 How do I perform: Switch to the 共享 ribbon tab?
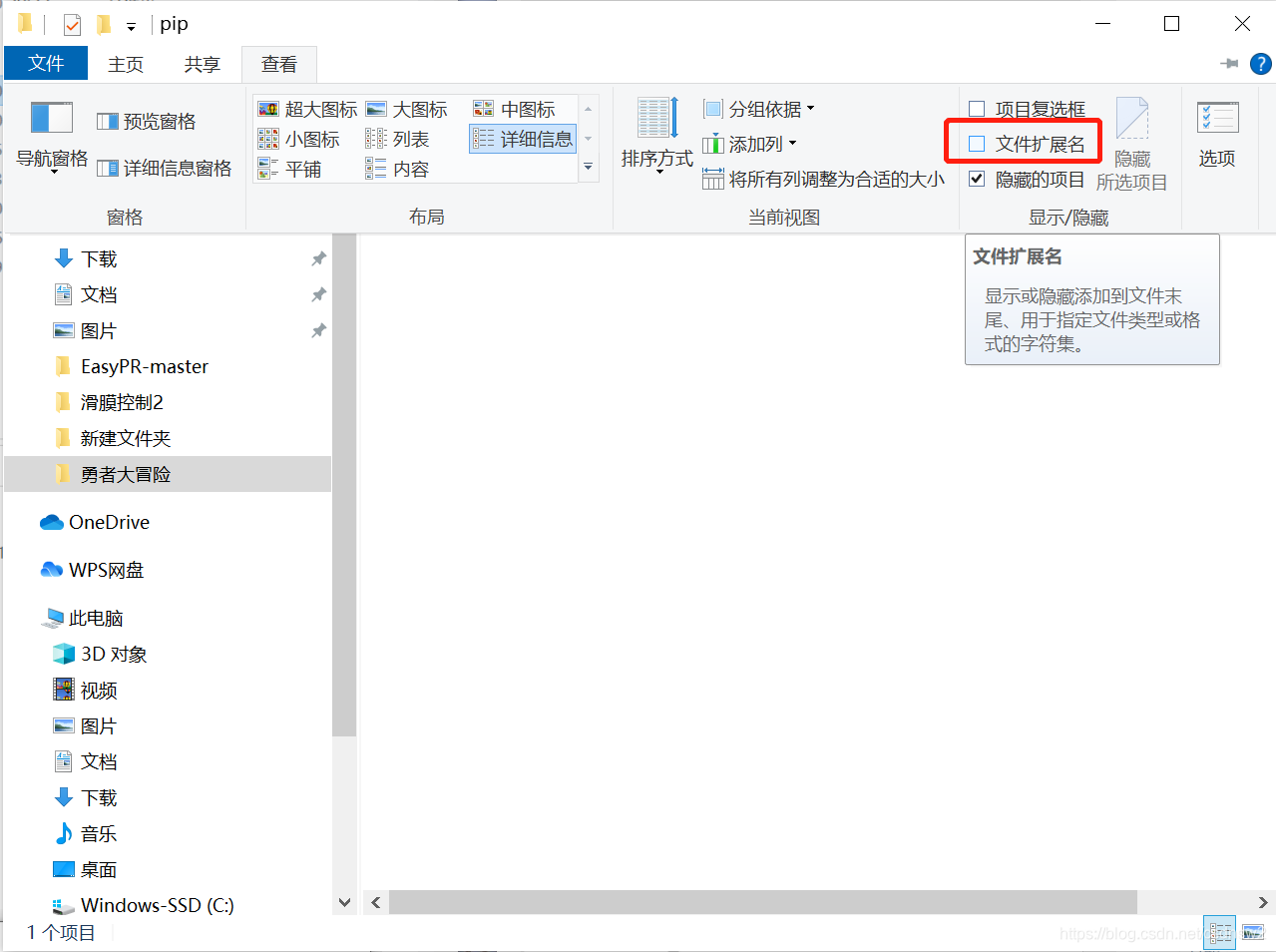point(202,64)
